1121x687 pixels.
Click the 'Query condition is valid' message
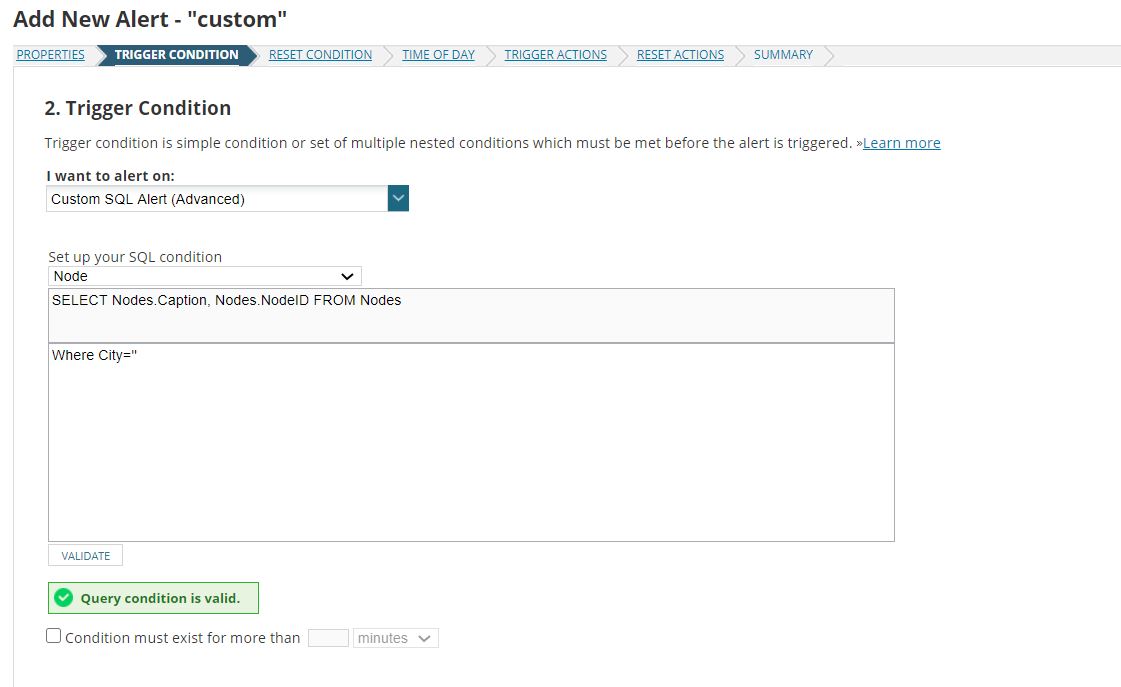click(160, 598)
